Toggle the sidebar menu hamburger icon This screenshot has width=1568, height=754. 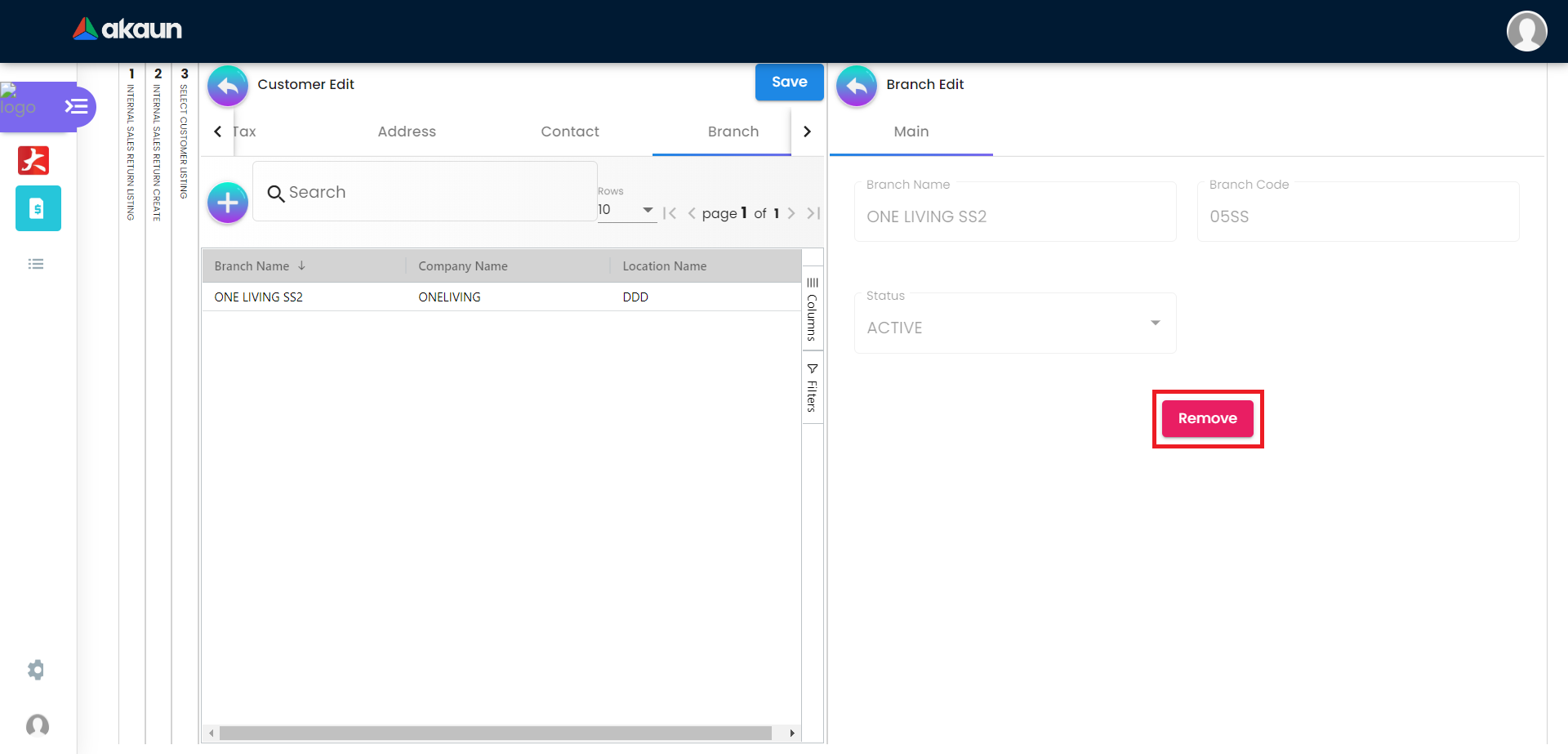point(76,107)
